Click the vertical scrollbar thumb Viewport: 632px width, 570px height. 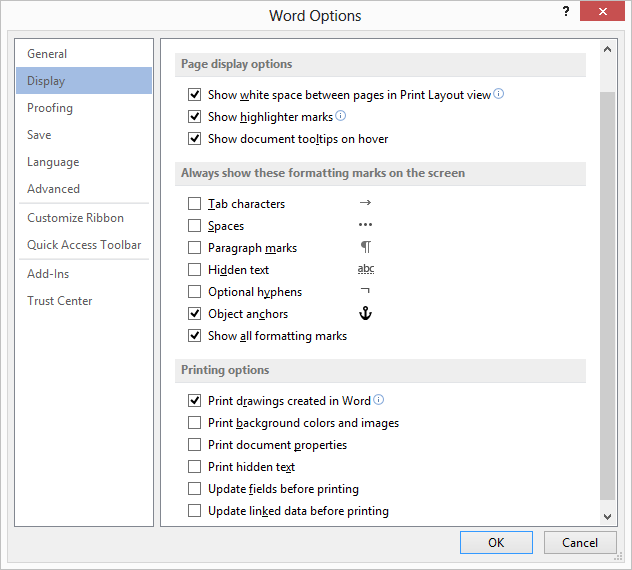607,295
